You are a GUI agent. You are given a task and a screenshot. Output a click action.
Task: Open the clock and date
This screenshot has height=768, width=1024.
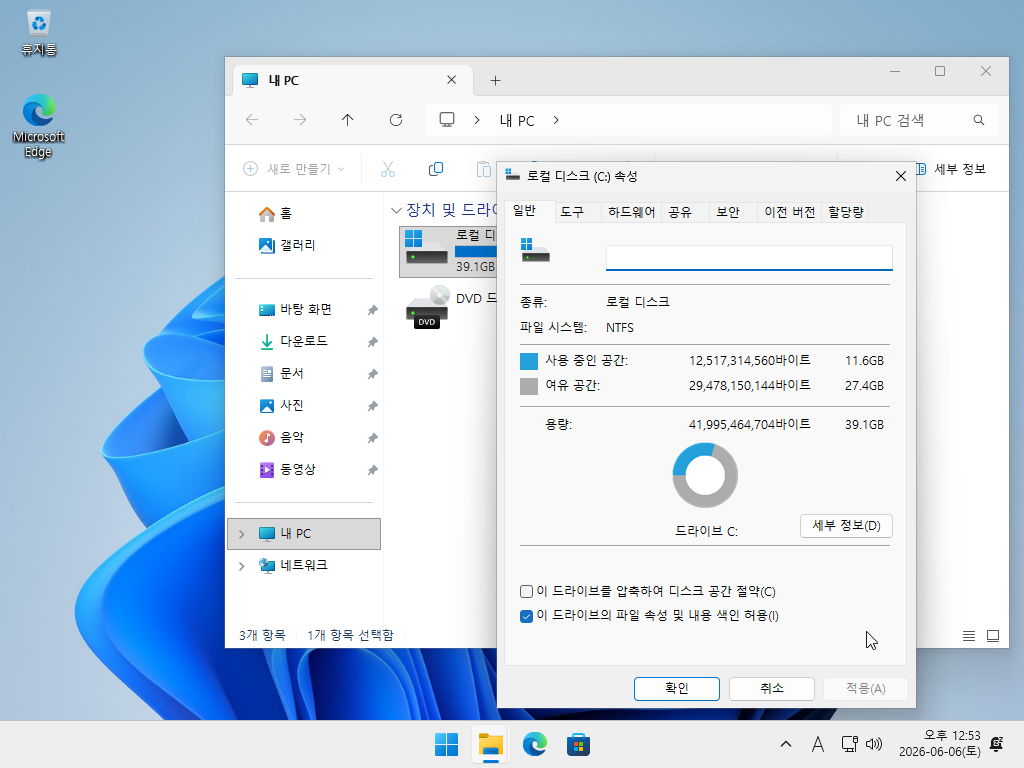click(x=939, y=744)
